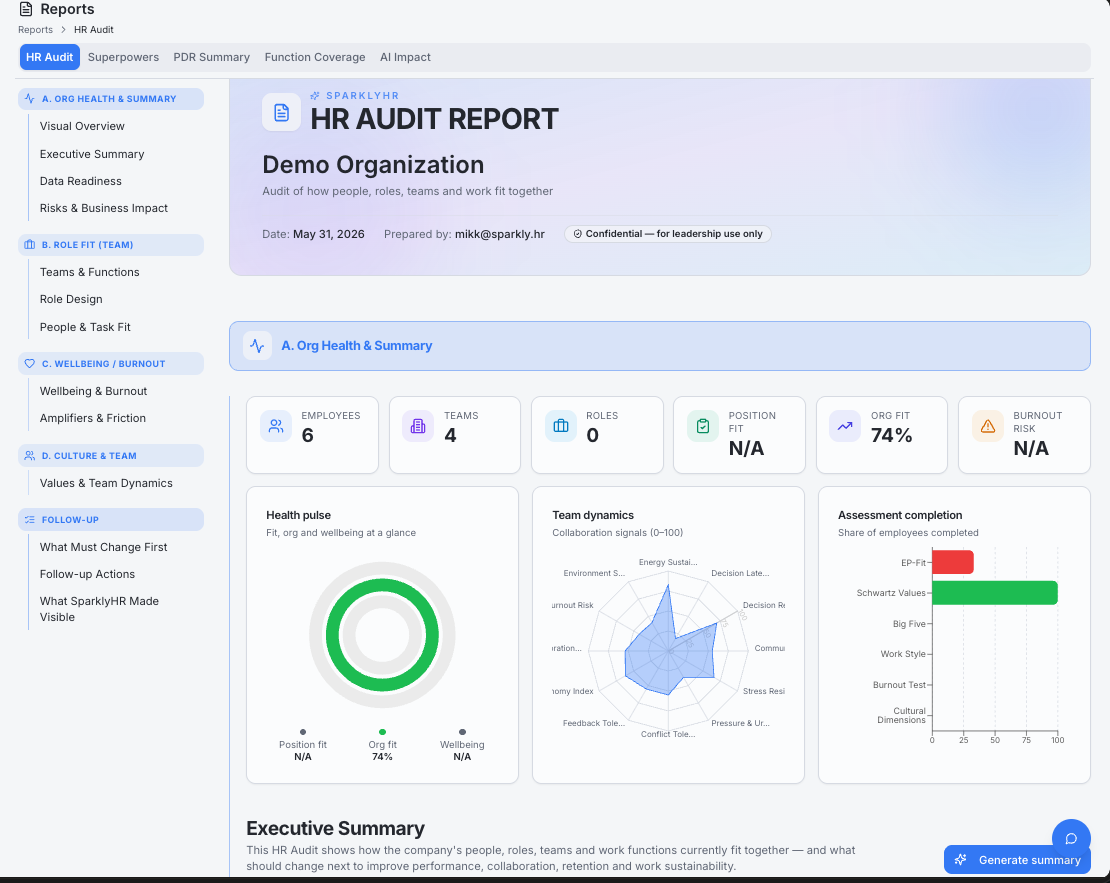
Task: Click the Employees card people icon
Action: point(276,426)
